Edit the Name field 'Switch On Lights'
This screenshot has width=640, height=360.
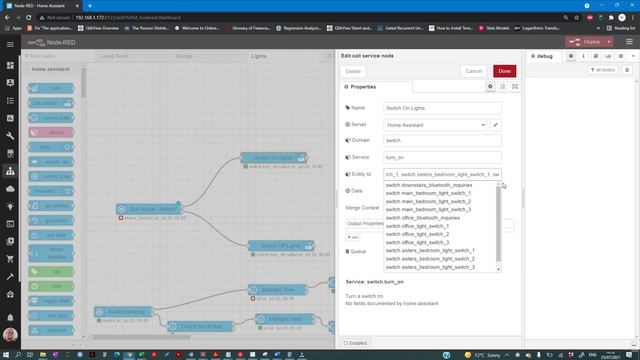click(442, 108)
